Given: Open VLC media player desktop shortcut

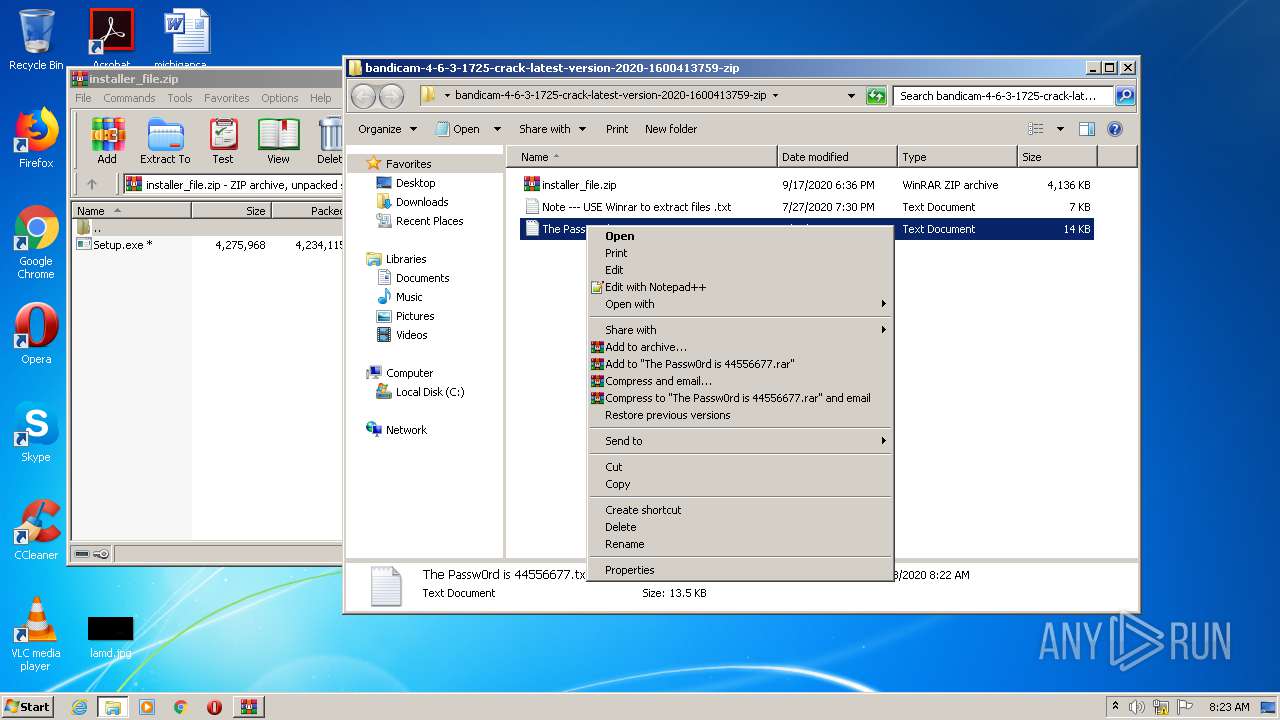Looking at the screenshot, I should point(36,634).
